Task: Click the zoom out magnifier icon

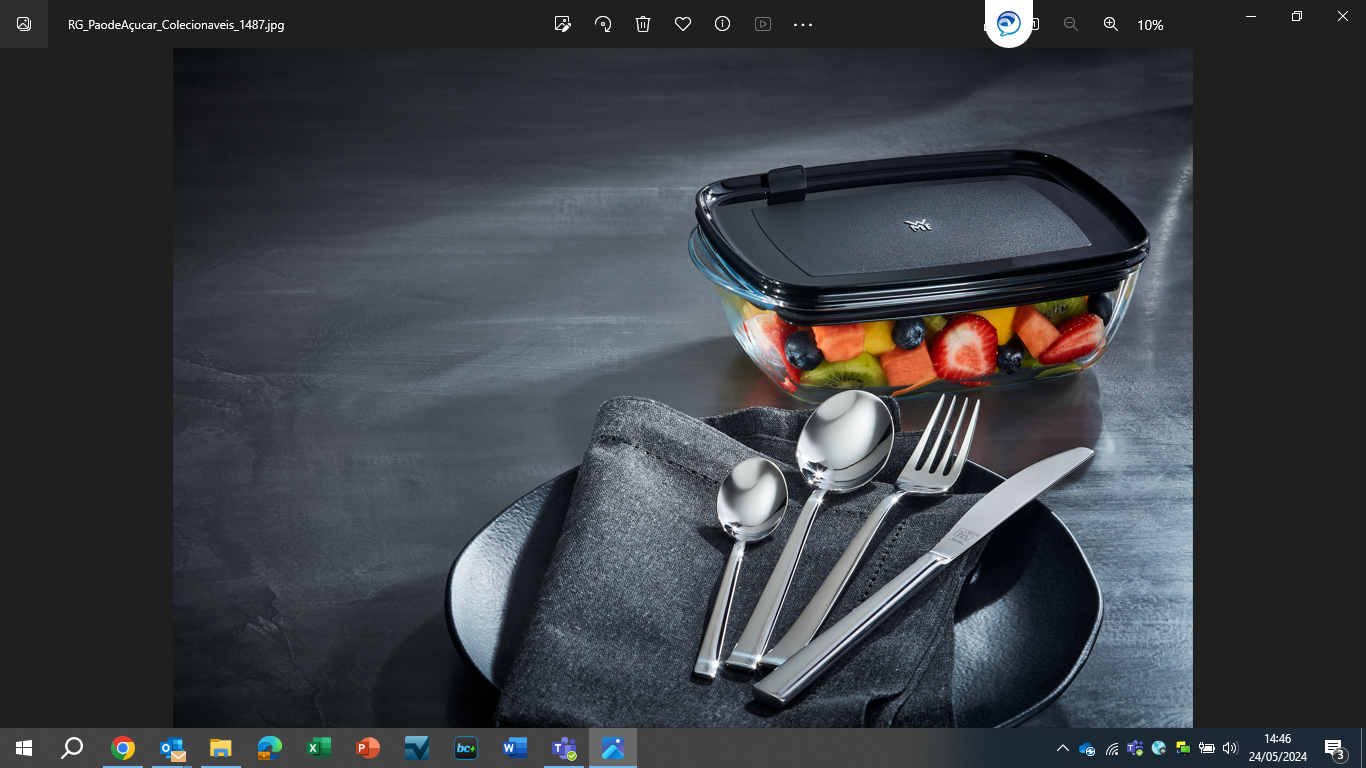Action: click(1071, 24)
